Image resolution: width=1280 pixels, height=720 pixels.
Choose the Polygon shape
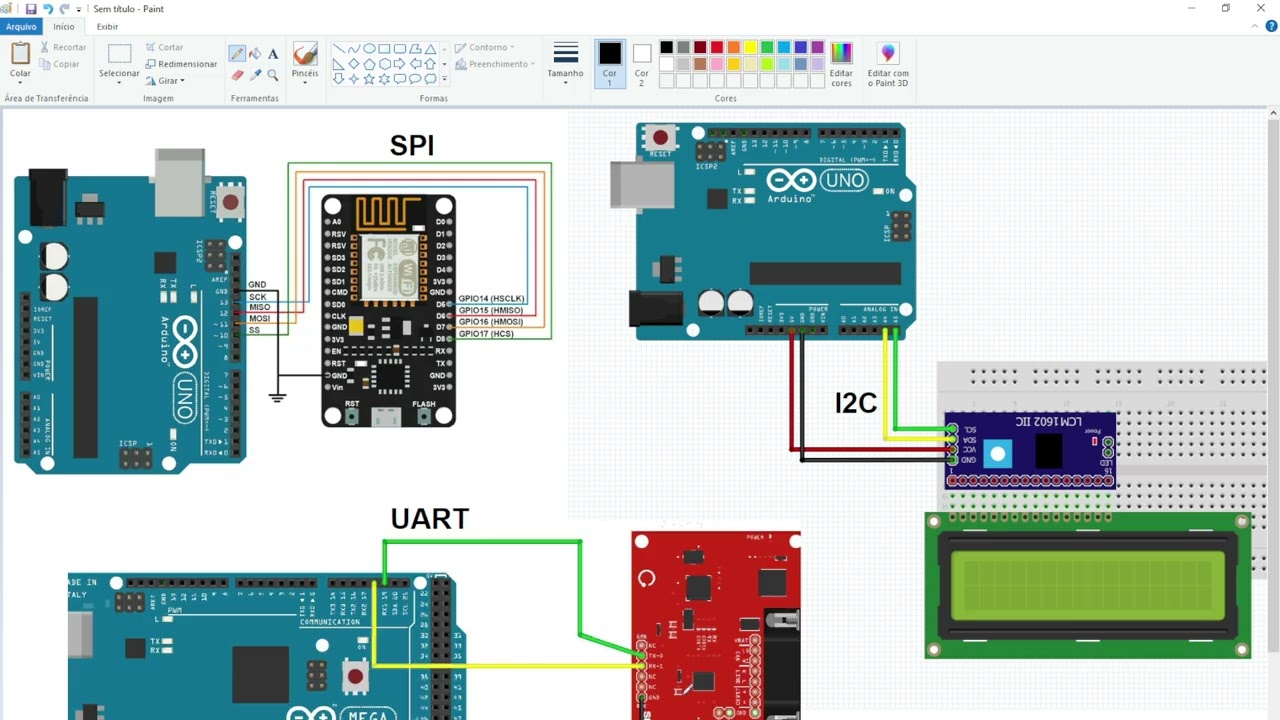tap(415, 49)
